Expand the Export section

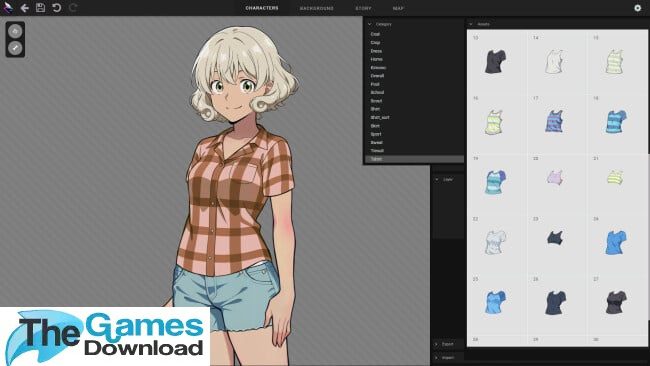(x=444, y=344)
